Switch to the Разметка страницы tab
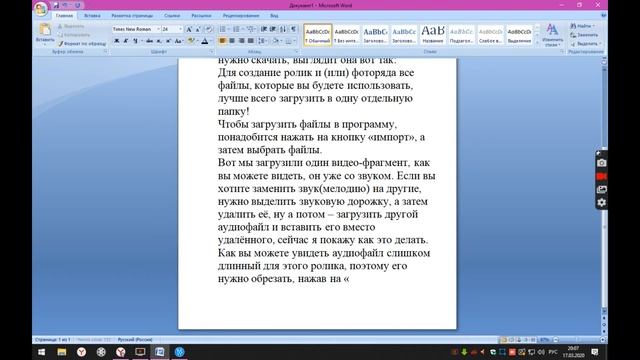Viewport: 640px width, 360px height. tap(132, 16)
